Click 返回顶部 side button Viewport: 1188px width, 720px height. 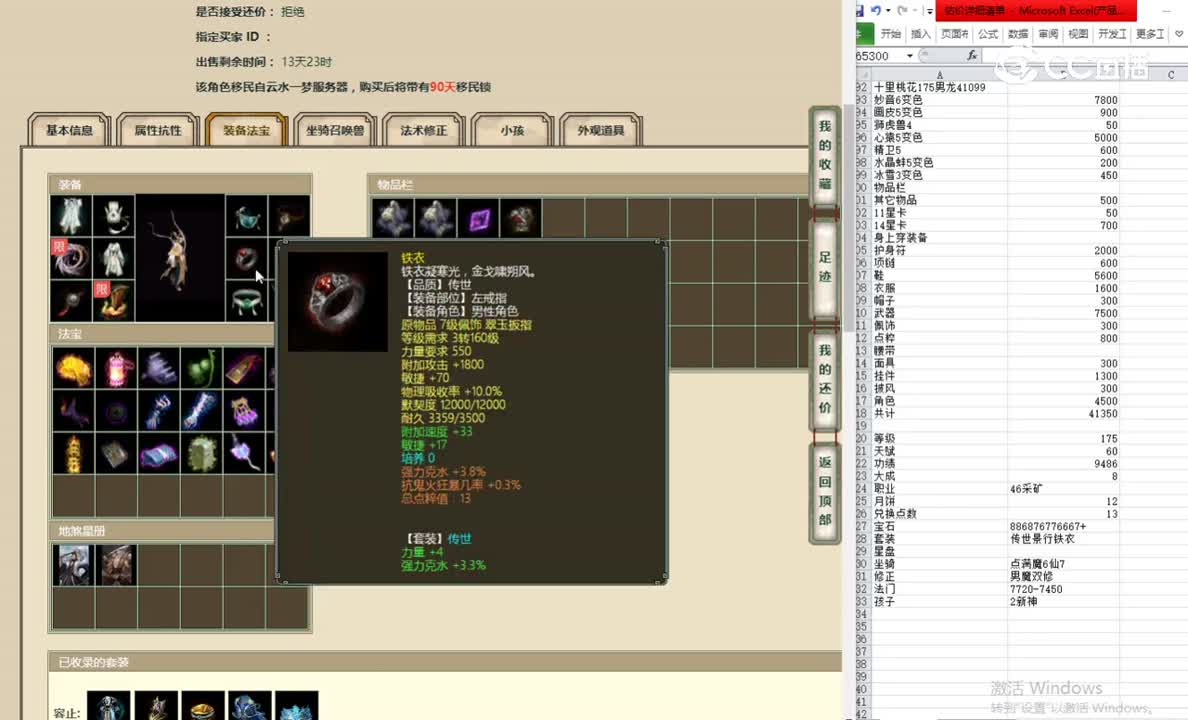pyautogui.click(x=825, y=491)
